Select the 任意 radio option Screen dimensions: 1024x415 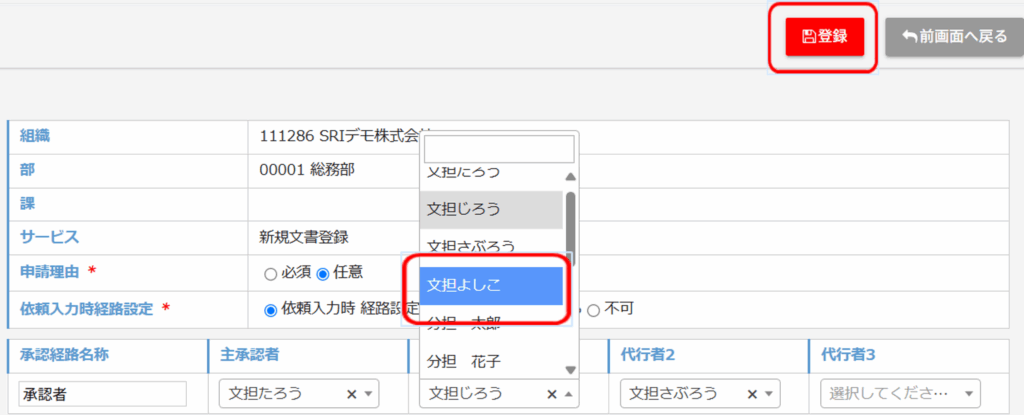[323, 273]
